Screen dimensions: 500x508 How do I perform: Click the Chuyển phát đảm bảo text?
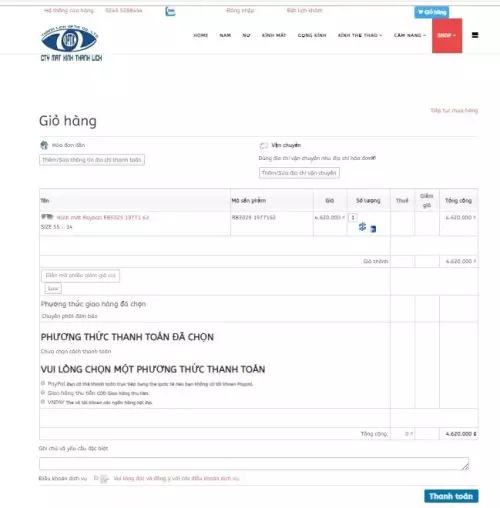[x=69, y=316]
